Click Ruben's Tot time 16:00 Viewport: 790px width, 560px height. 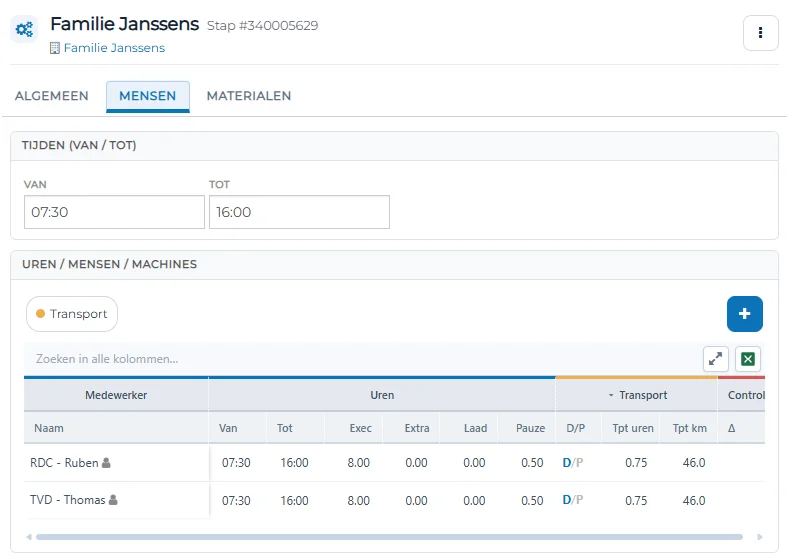pos(294,463)
